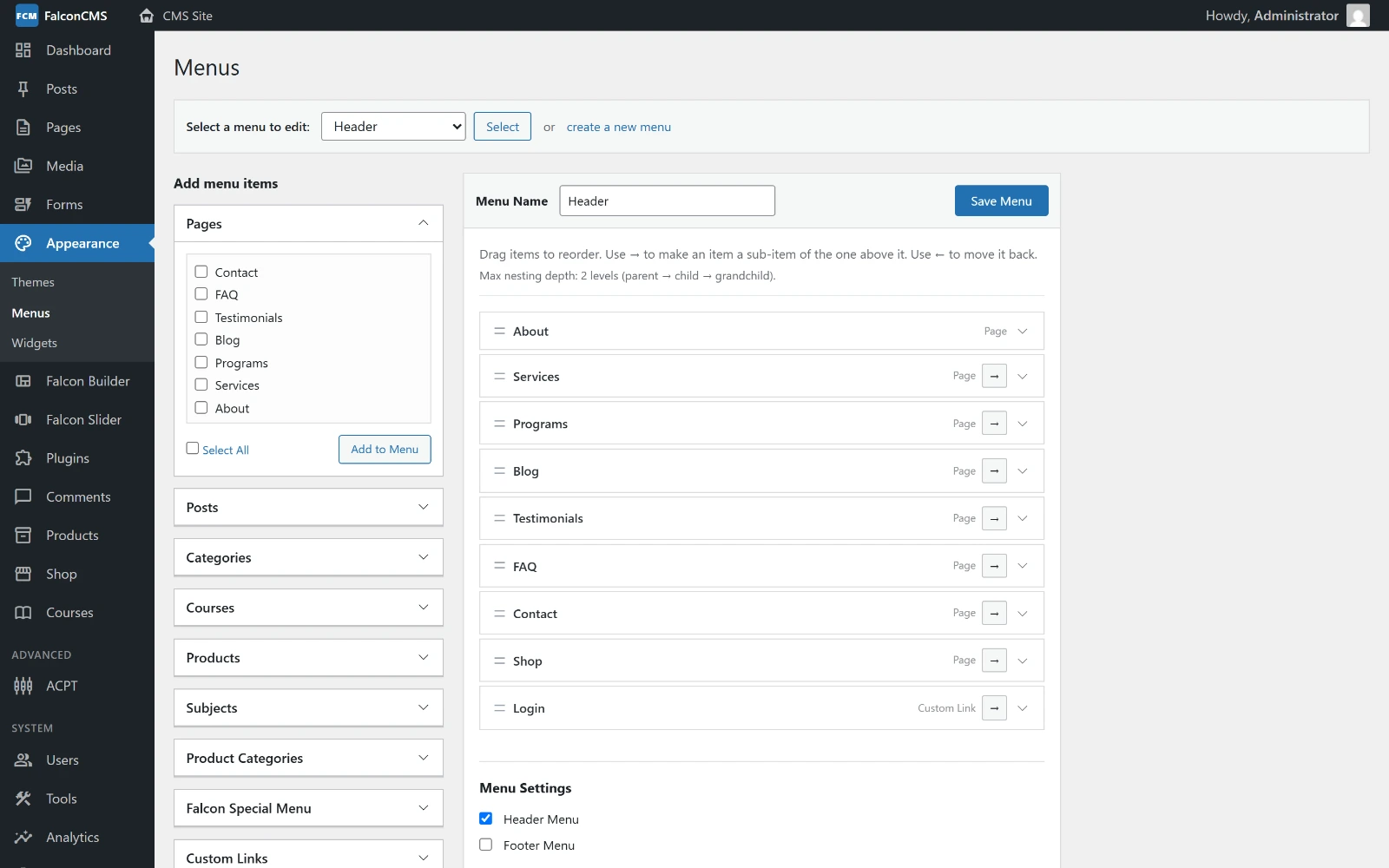Check the Services page checkbox

[x=201, y=385]
